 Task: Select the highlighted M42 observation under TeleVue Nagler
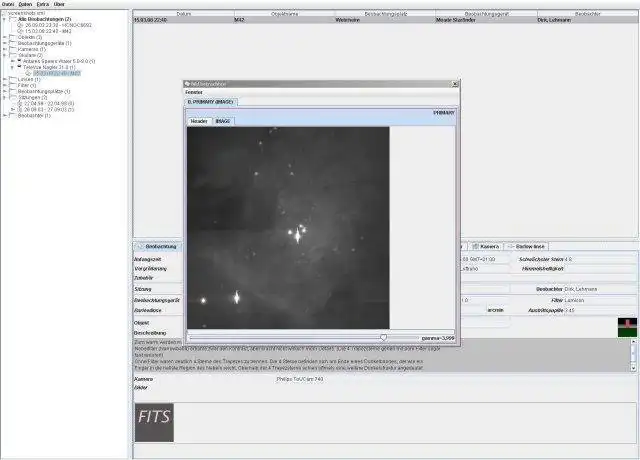[57, 73]
